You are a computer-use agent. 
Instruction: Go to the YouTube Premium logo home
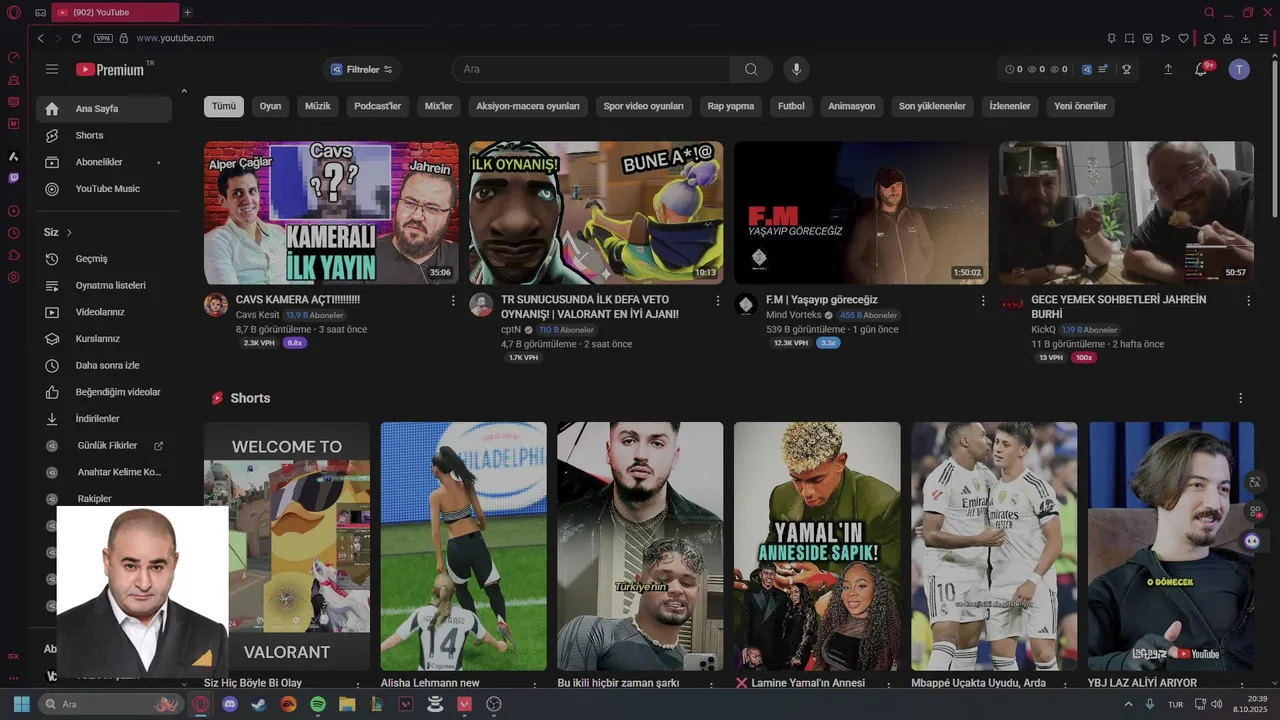115,69
